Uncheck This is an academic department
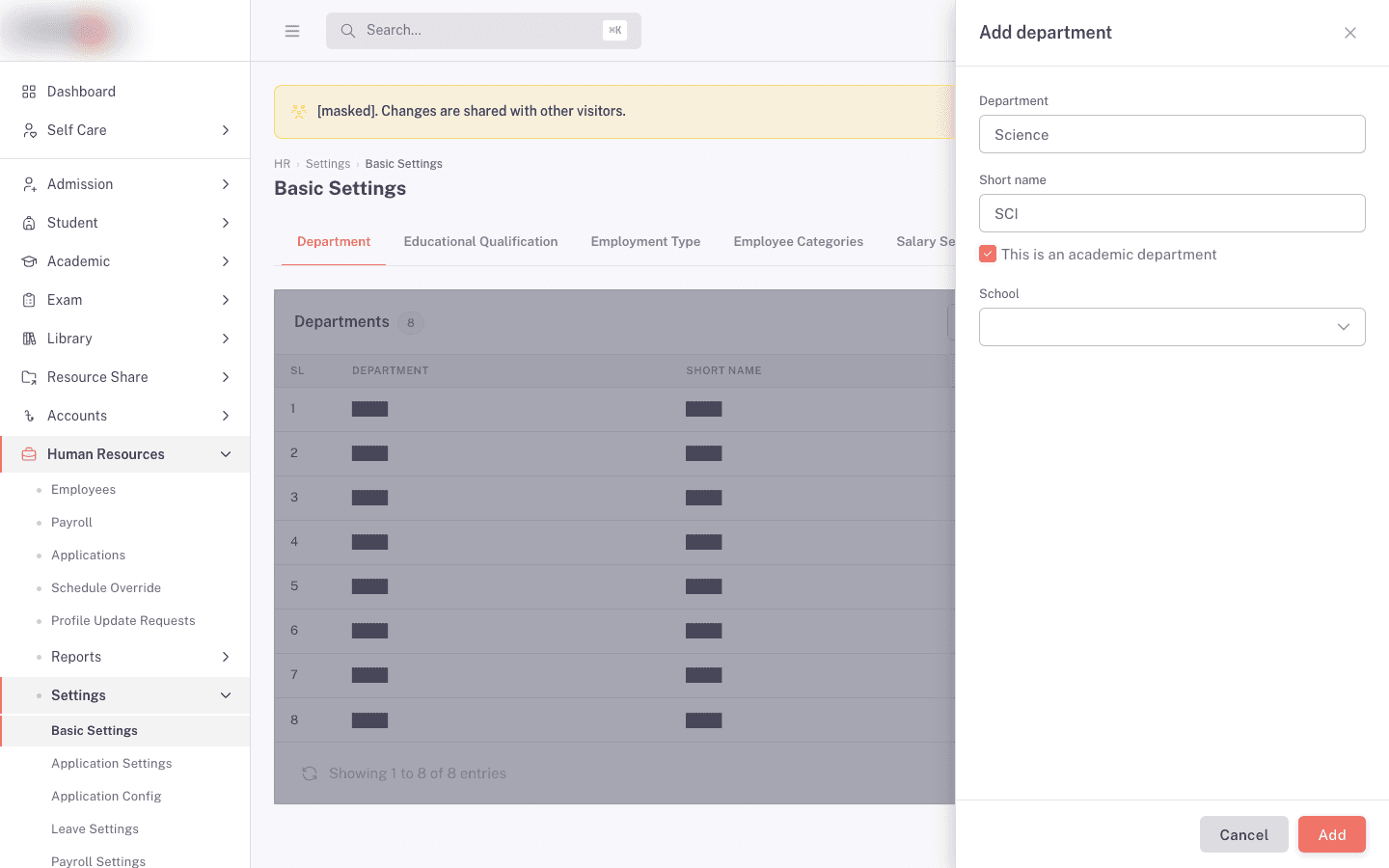Screen dimensions: 1389x868 (988, 254)
